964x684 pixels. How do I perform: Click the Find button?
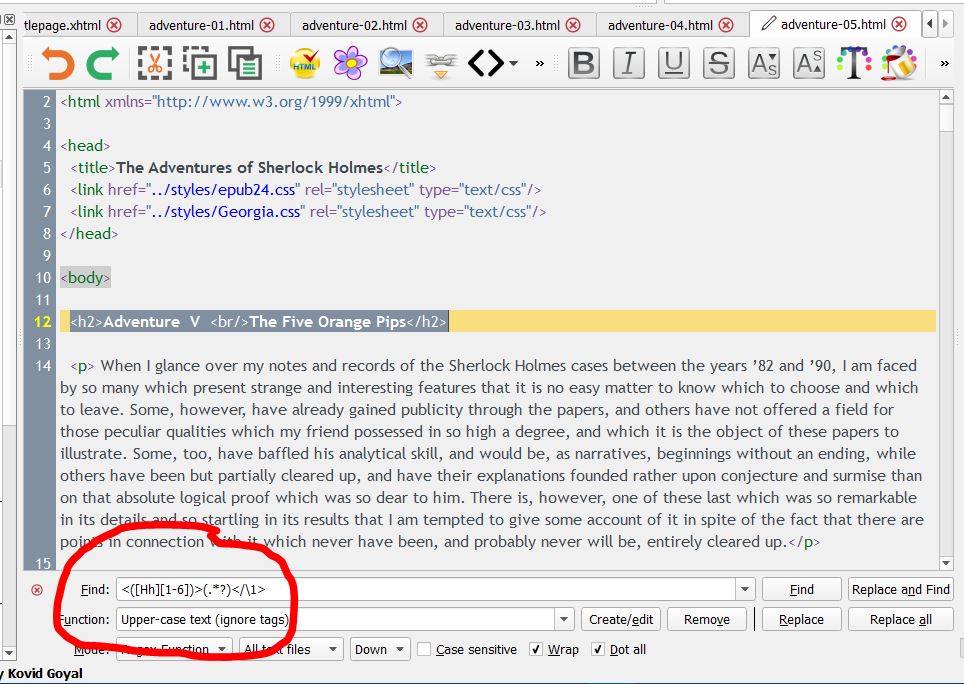tap(801, 589)
